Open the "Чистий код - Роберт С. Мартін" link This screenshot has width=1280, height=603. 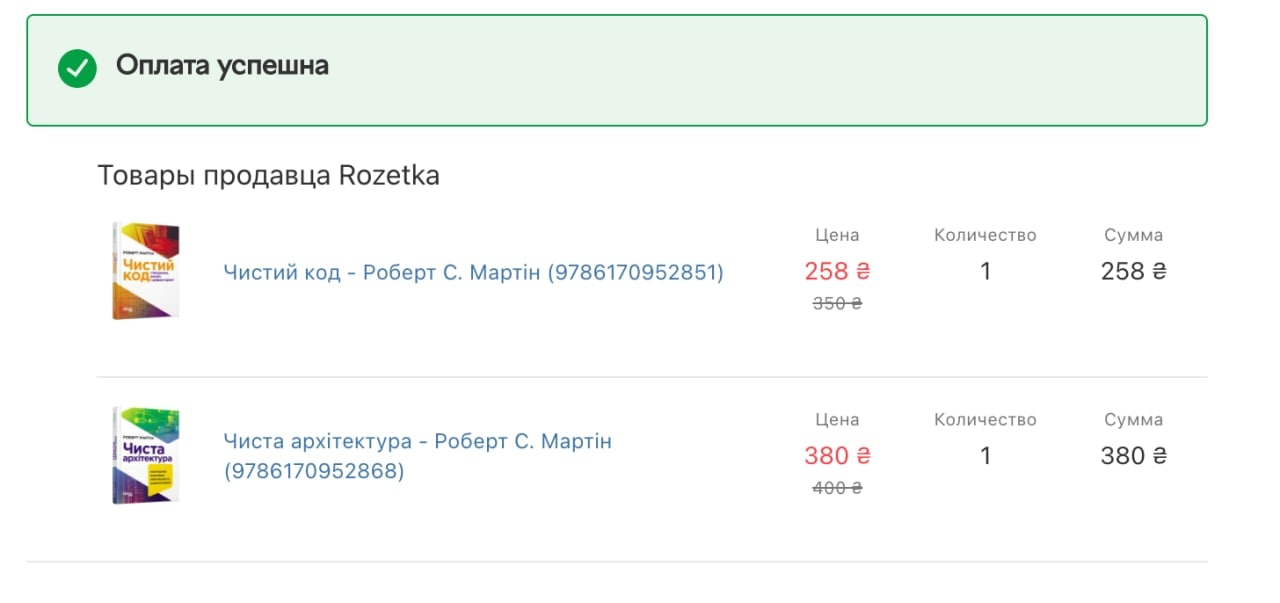tap(473, 272)
